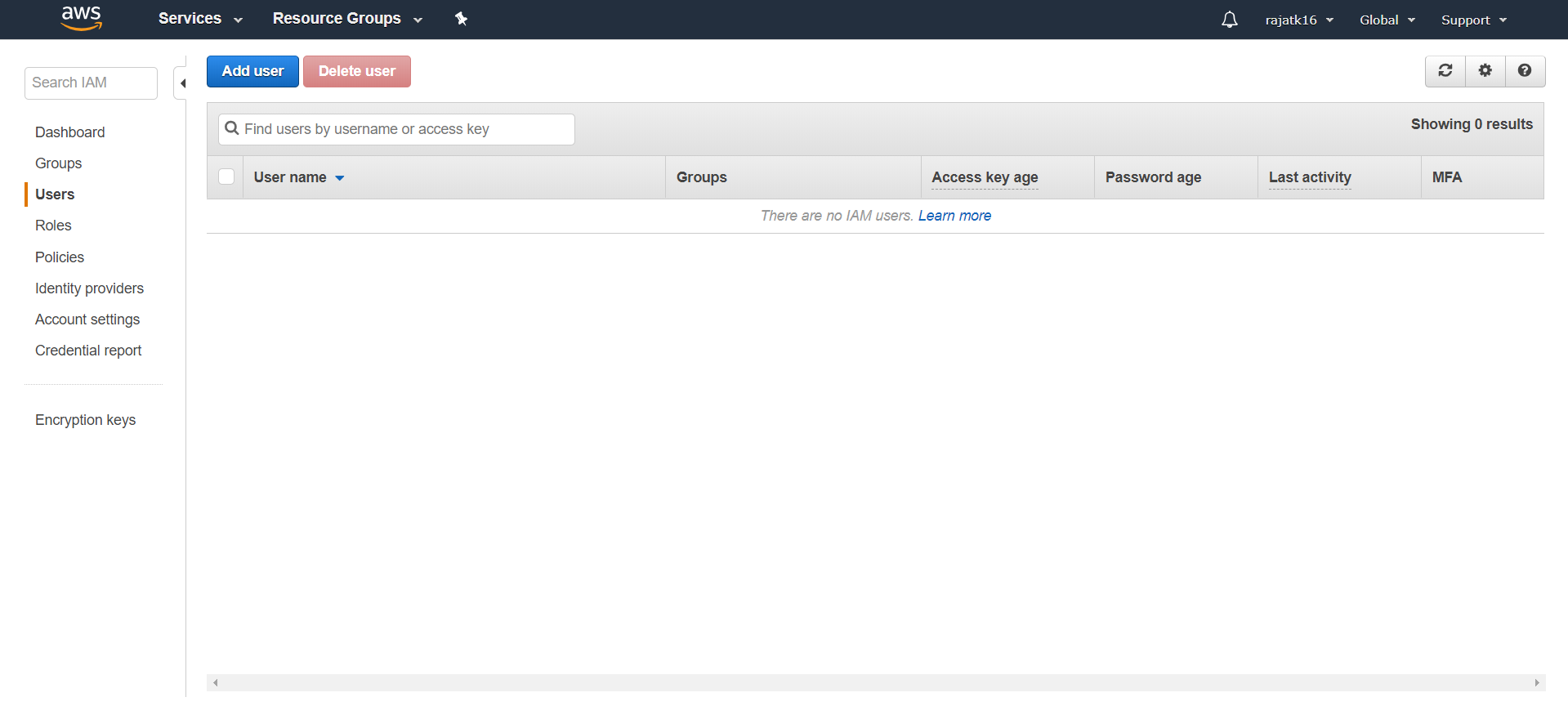
Task: Click the pin shortcut icon in top bar
Action: (461, 19)
